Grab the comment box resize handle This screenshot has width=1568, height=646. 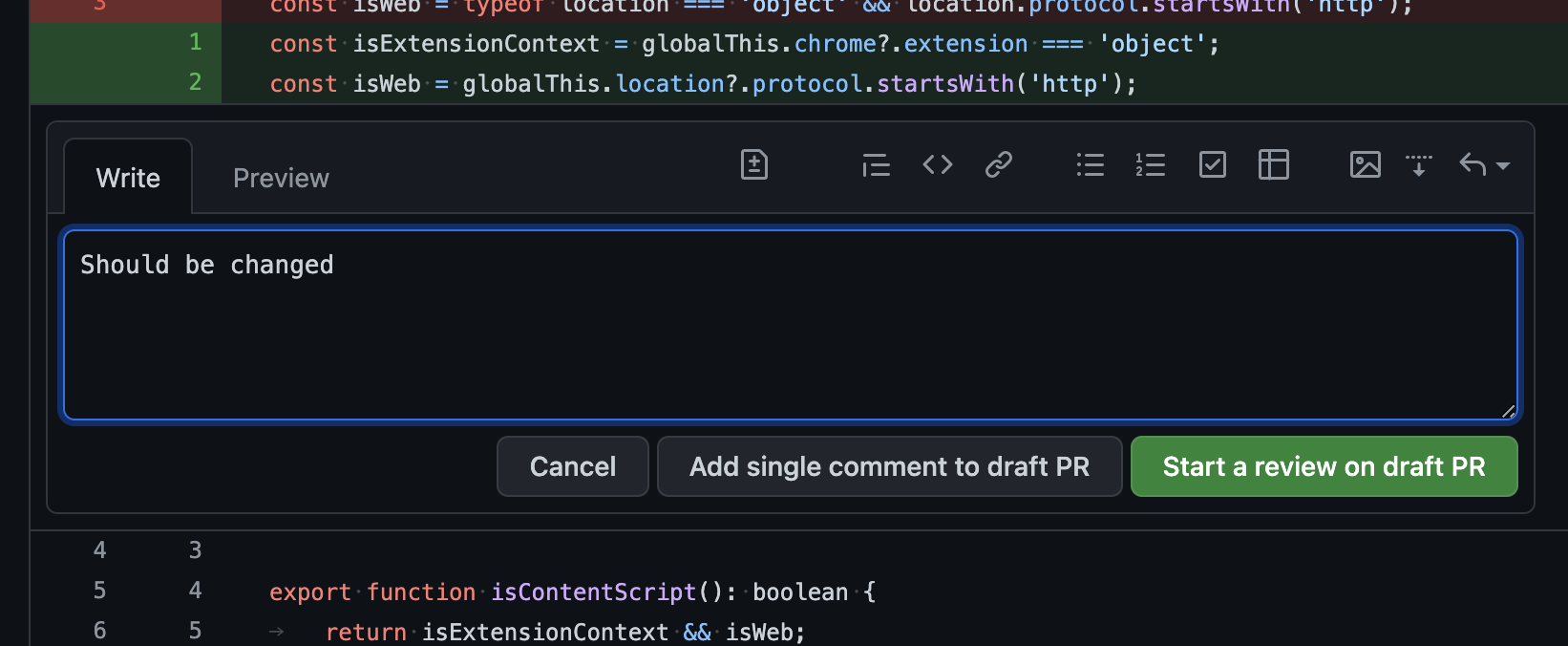[x=1508, y=411]
